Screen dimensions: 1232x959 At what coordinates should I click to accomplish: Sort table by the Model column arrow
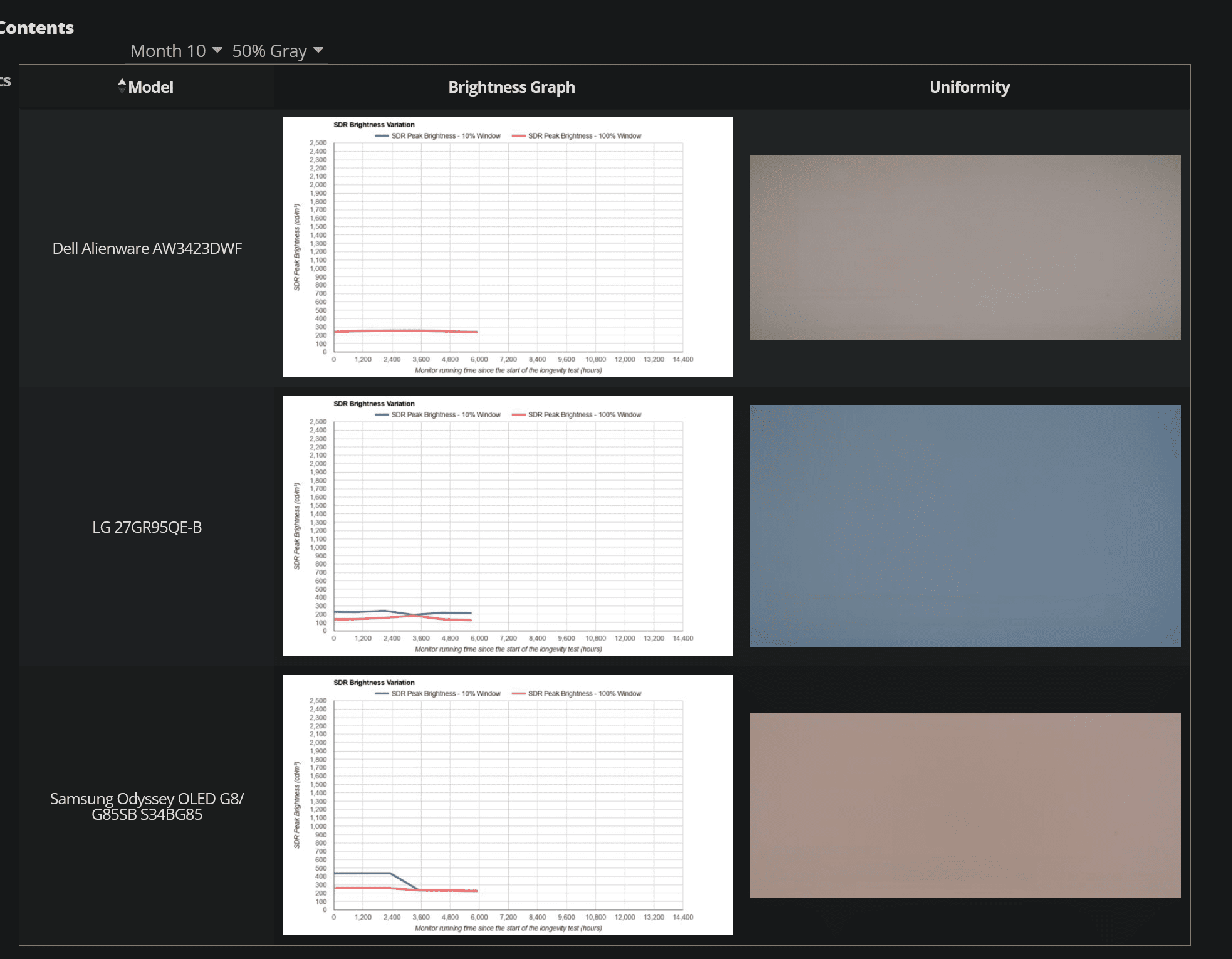click(122, 86)
